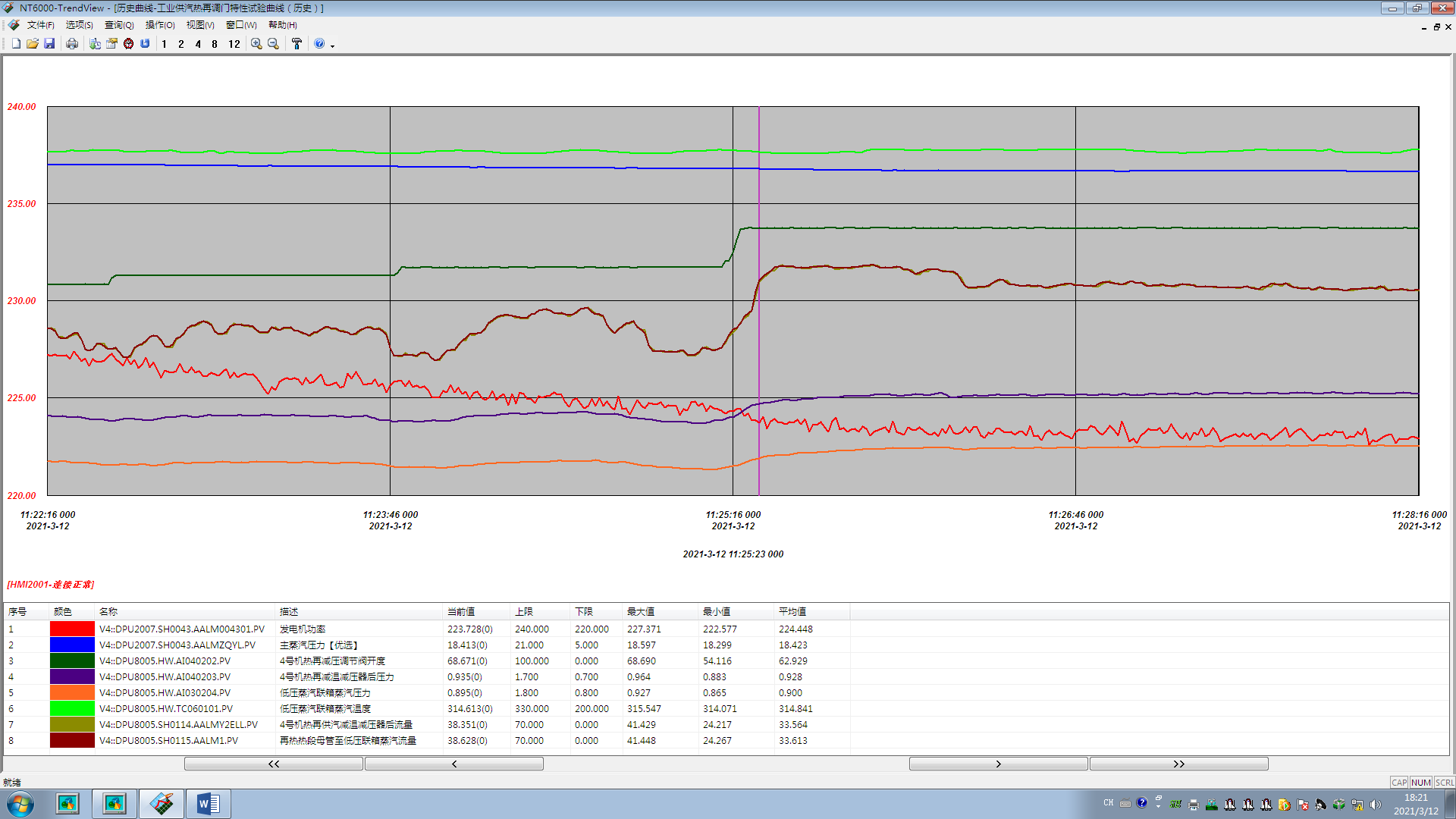Open the 文件(F) menu
The width and height of the screenshot is (1456, 819).
[x=41, y=25]
